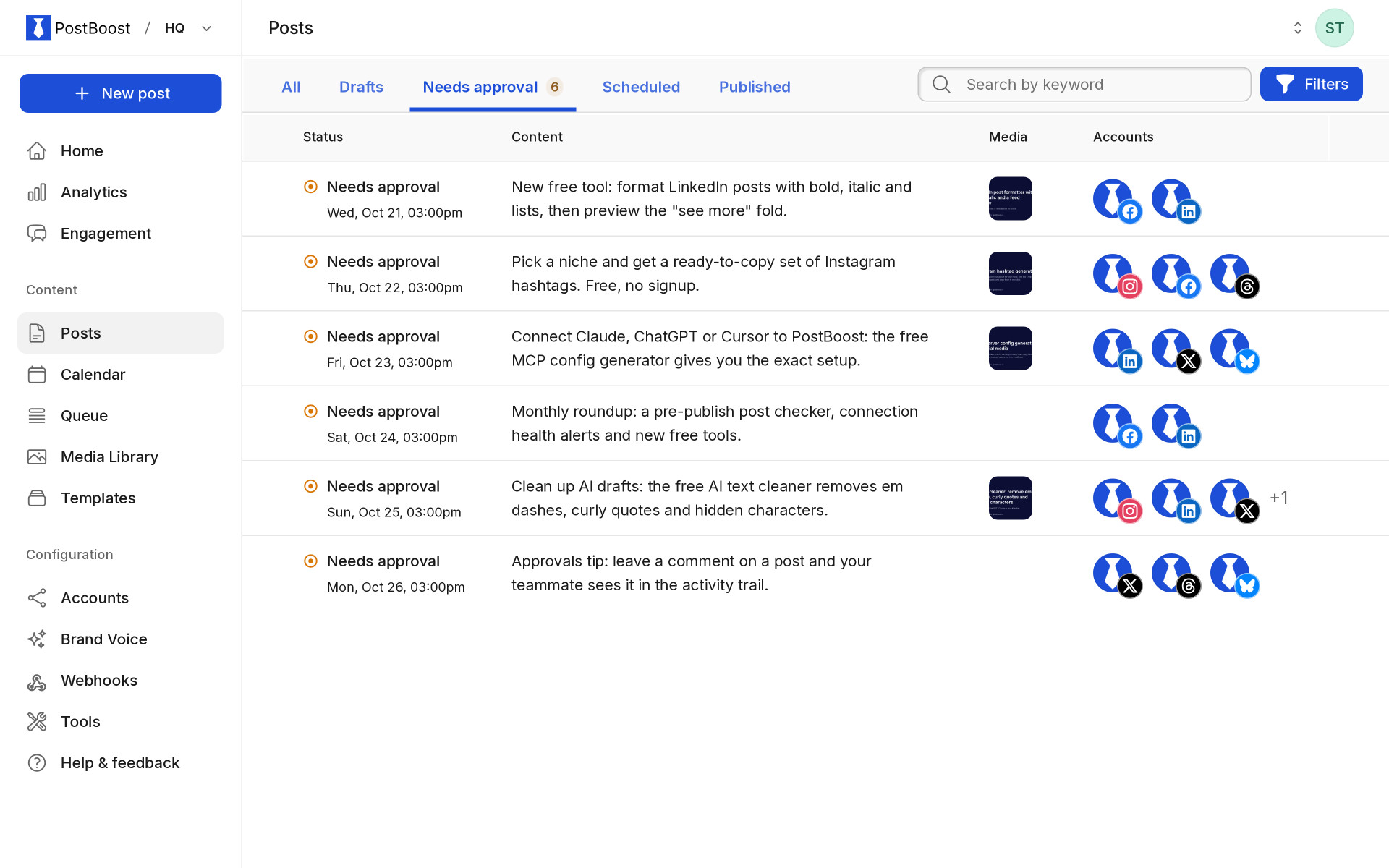Screen dimensions: 1389x868
Task: Click Bluesky account on Oct 23 post
Action: [x=1234, y=351]
